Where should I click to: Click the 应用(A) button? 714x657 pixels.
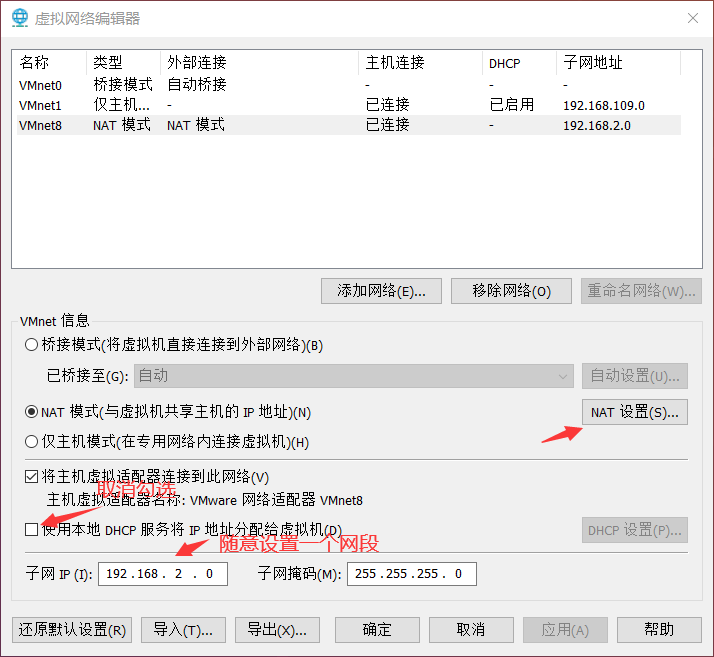click(x=565, y=630)
